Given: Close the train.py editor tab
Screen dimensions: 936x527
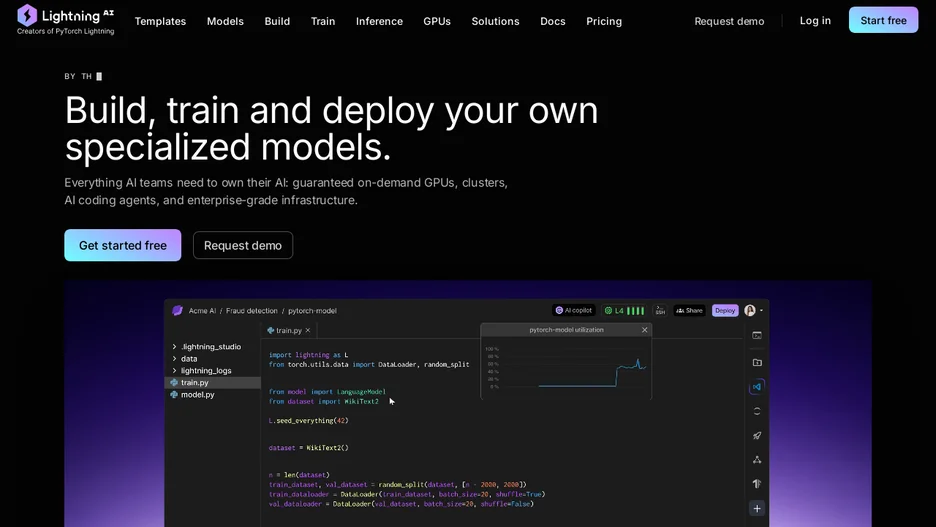Looking at the screenshot, I should (308, 330).
